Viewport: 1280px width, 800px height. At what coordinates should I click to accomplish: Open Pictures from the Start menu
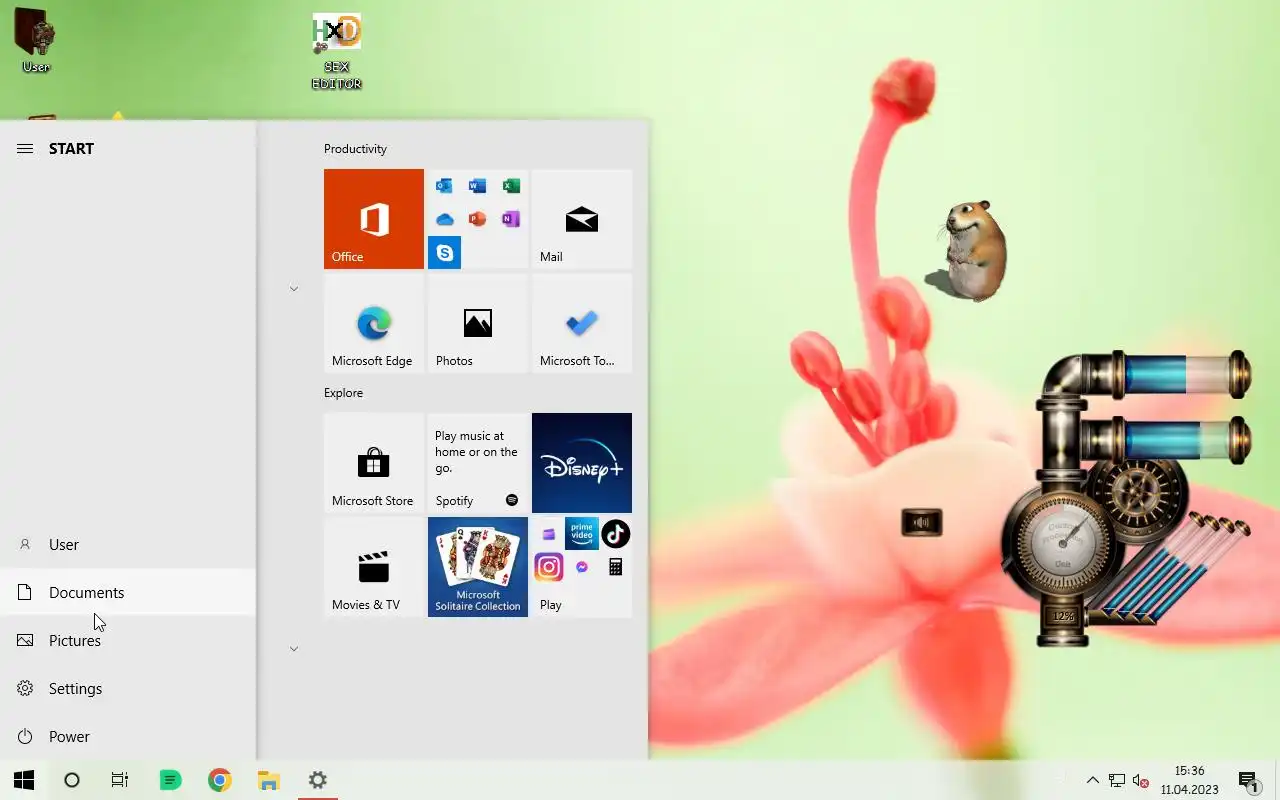click(128, 640)
